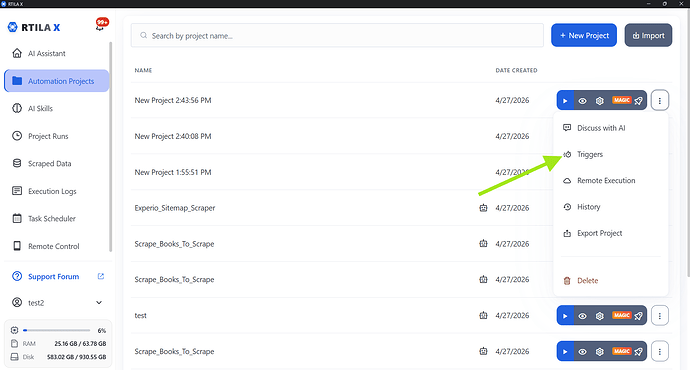The width and height of the screenshot is (690, 370).
Task: Click the search by project name field
Action: 337,35
